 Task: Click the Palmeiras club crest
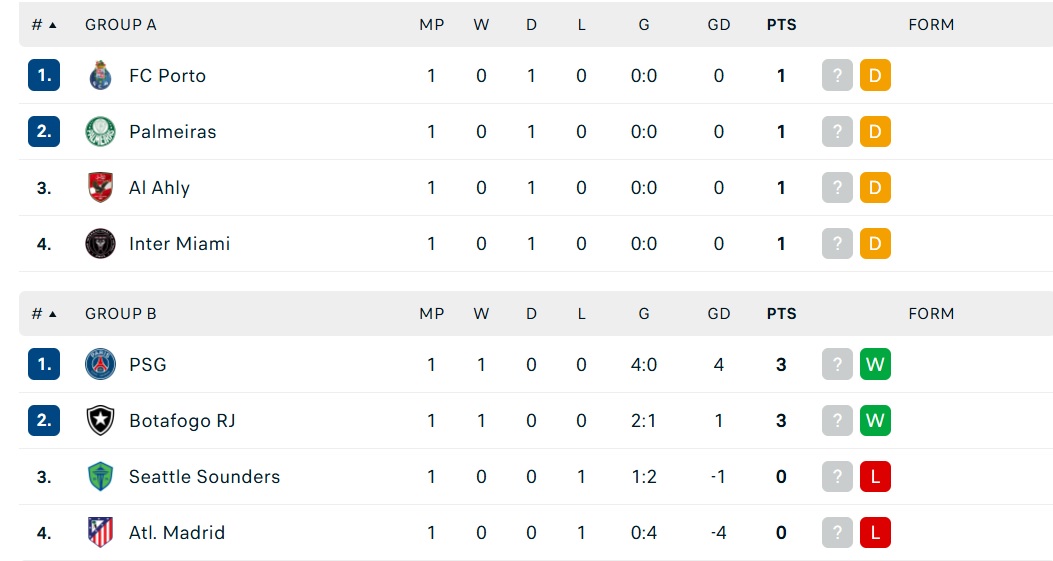[100, 131]
